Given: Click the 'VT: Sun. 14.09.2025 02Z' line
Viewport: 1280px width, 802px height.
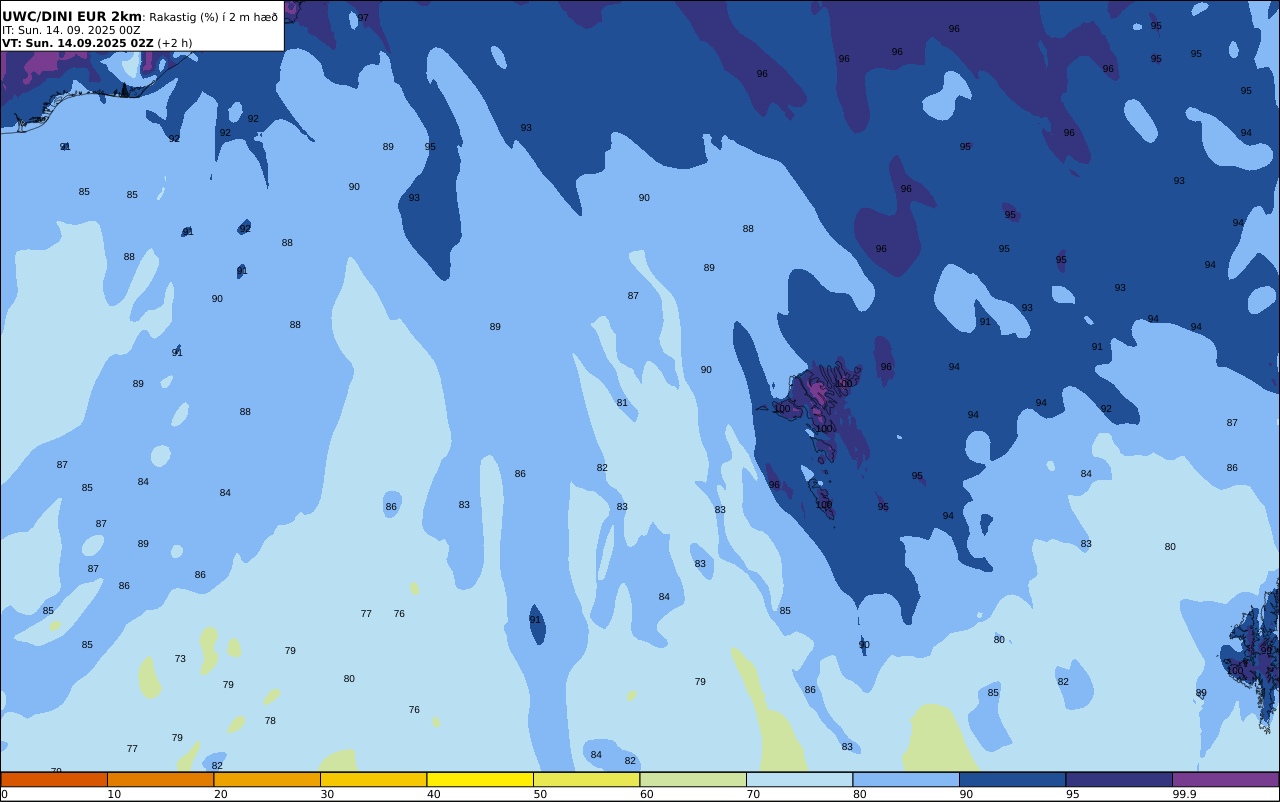Looking at the screenshot, I should (x=78, y=43).
